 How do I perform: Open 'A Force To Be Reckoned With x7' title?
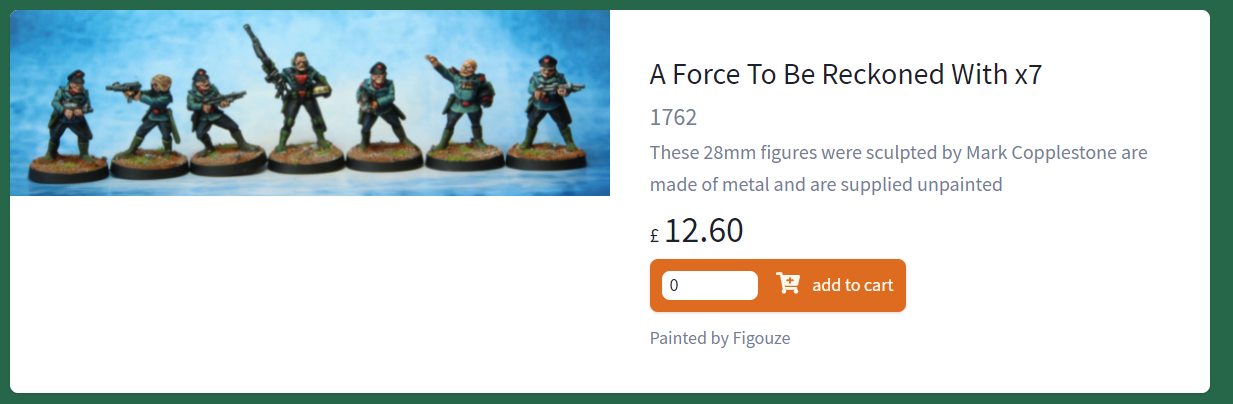pos(846,75)
